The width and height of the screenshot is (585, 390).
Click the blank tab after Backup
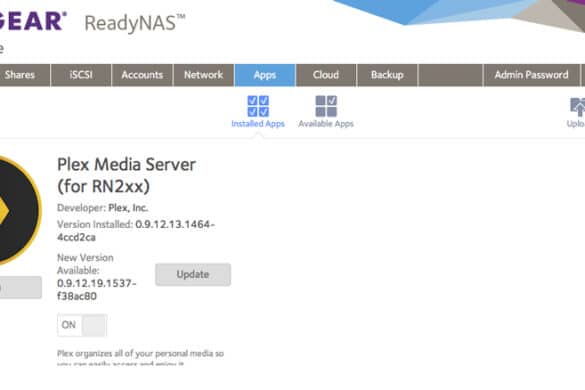450,75
